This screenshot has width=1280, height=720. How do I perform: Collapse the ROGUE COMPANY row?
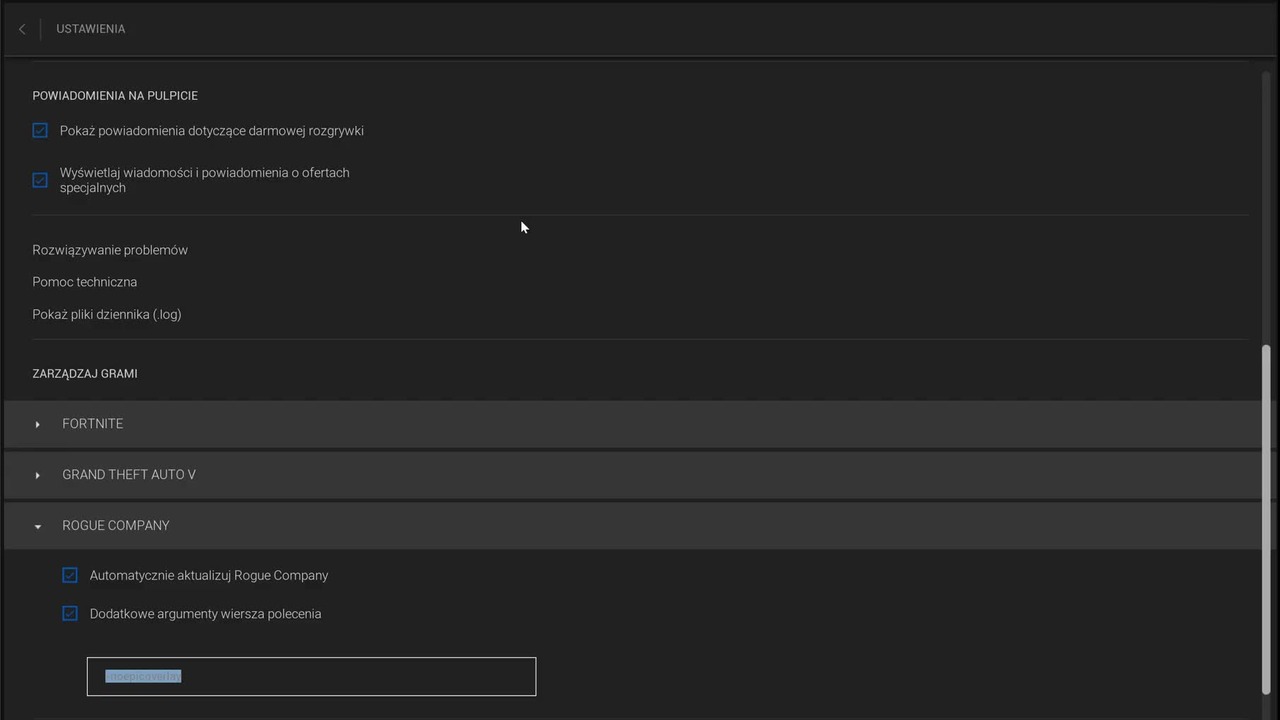point(633,526)
